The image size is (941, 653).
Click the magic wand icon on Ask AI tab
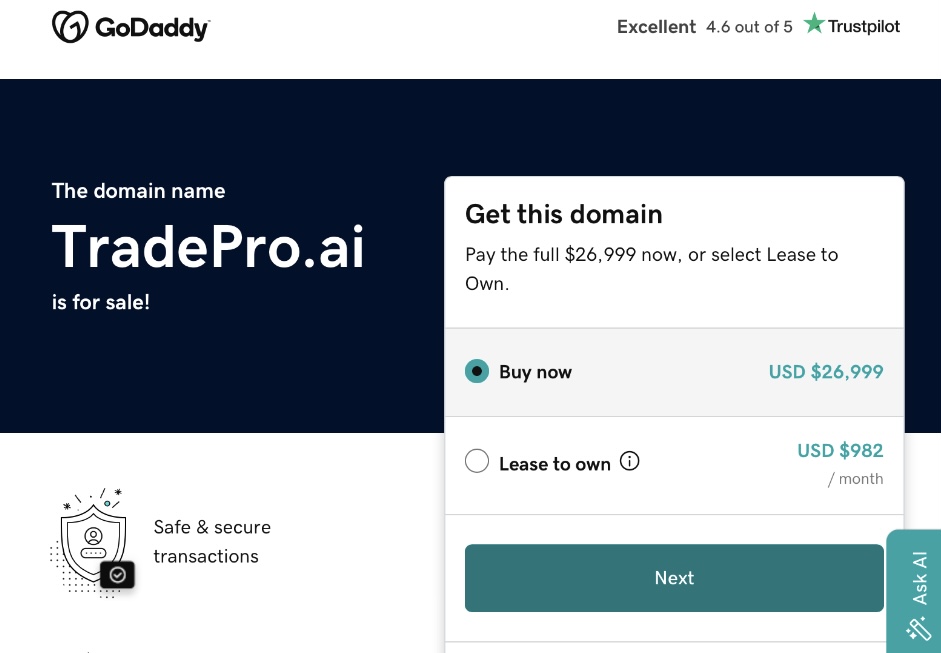click(917, 630)
